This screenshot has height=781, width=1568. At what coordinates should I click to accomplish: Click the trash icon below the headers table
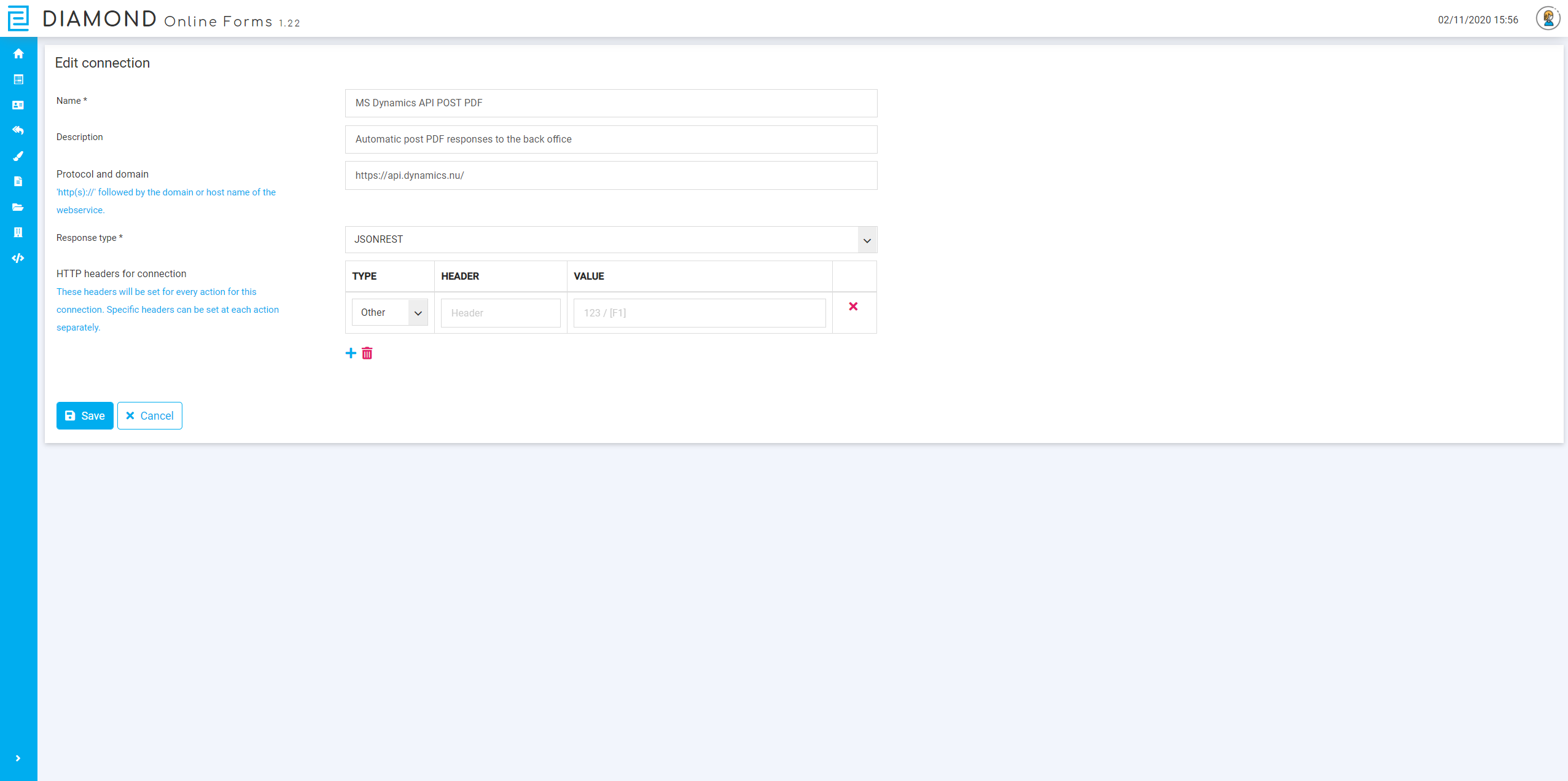click(367, 353)
